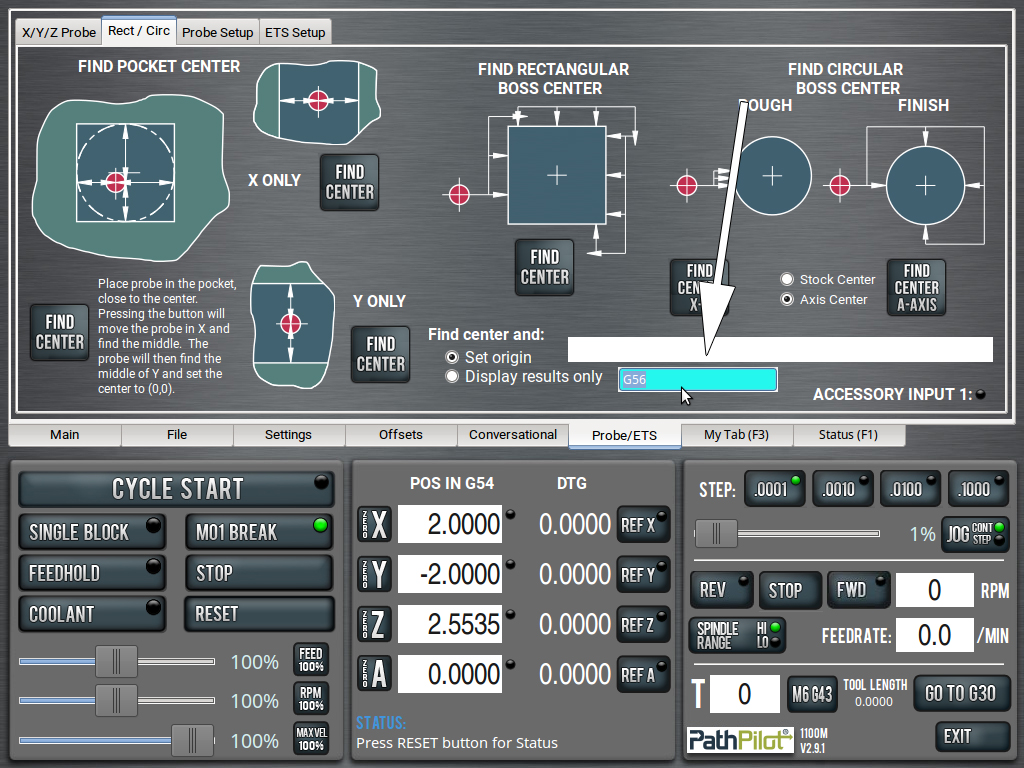Image resolution: width=1024 pixels, height=768 pixels.
Task: Open the G56 work offset dropdown
Action: (697, 380)
